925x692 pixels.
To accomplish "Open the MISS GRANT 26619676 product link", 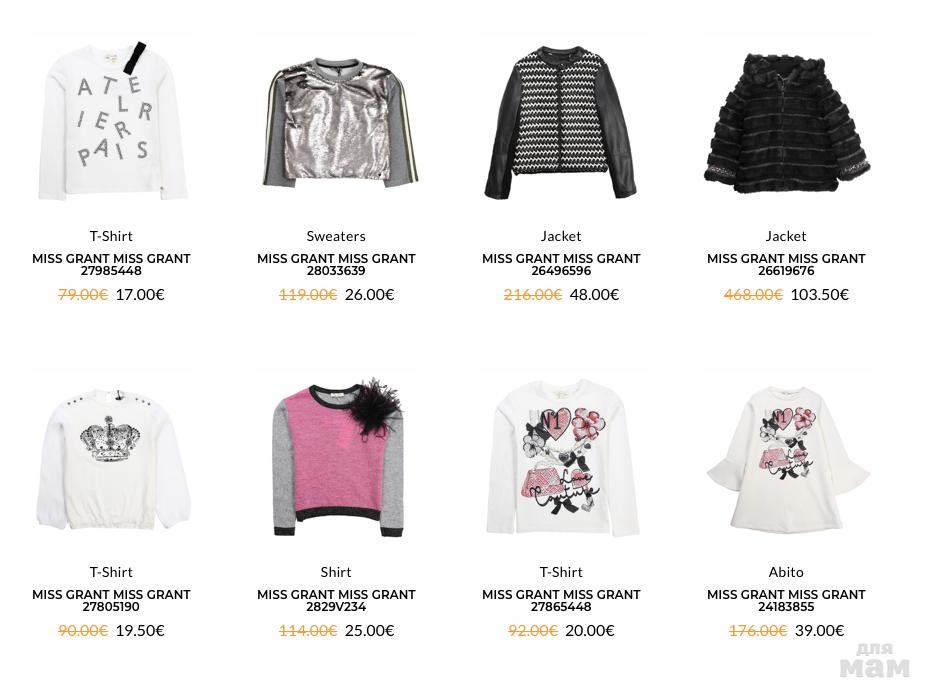I will click(x=786, y=264).
